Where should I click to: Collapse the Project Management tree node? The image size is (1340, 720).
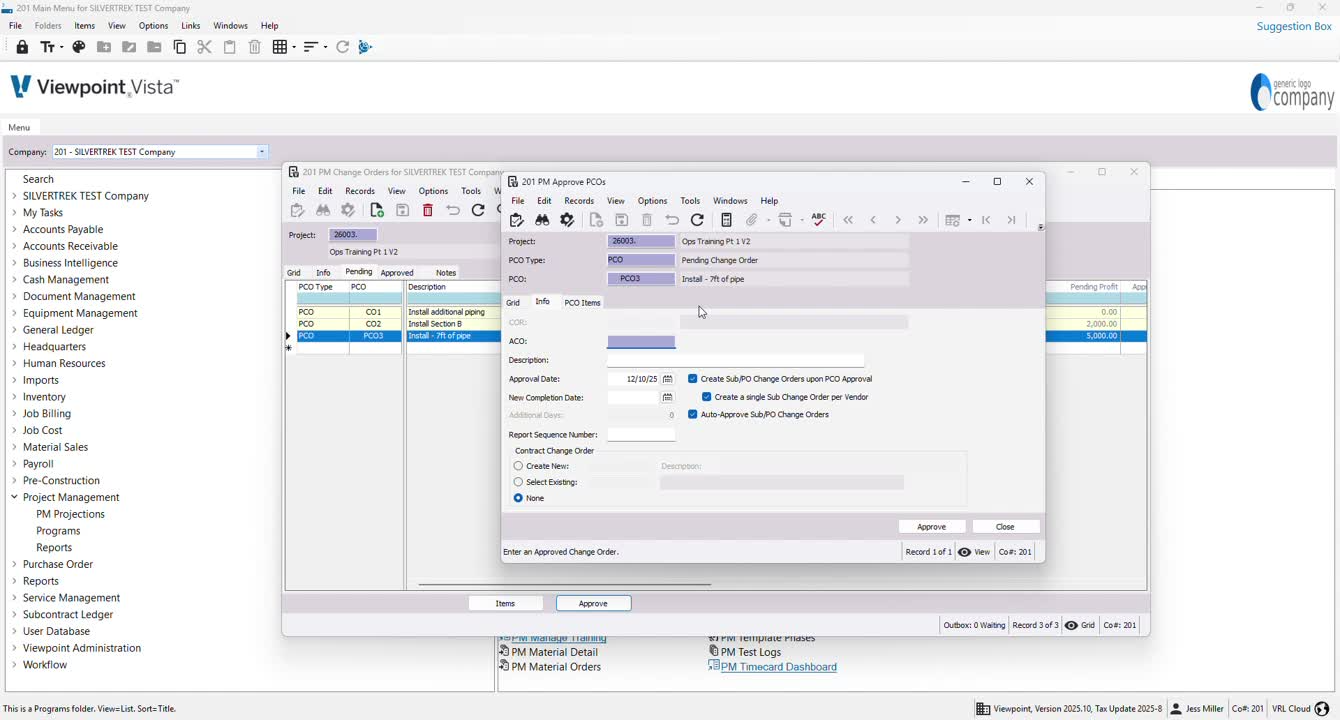coord(14,497)
